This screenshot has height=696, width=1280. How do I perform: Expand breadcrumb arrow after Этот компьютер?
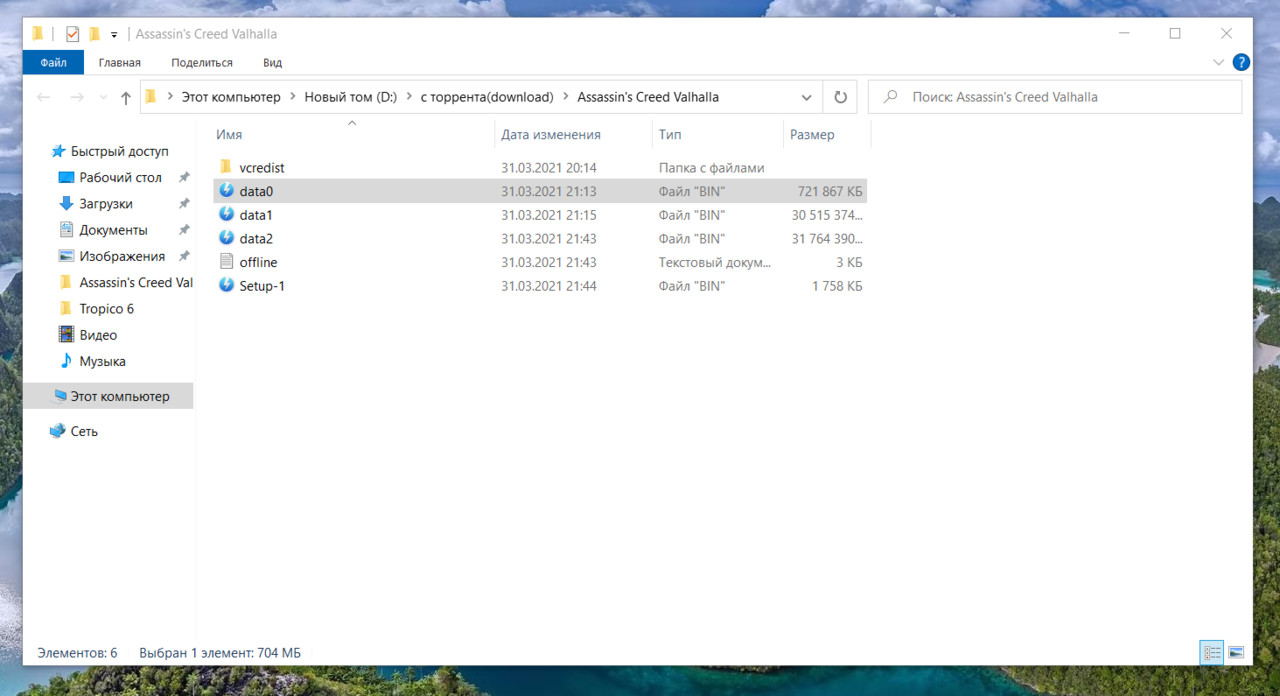pyautogui.click(x=293, y=97)
